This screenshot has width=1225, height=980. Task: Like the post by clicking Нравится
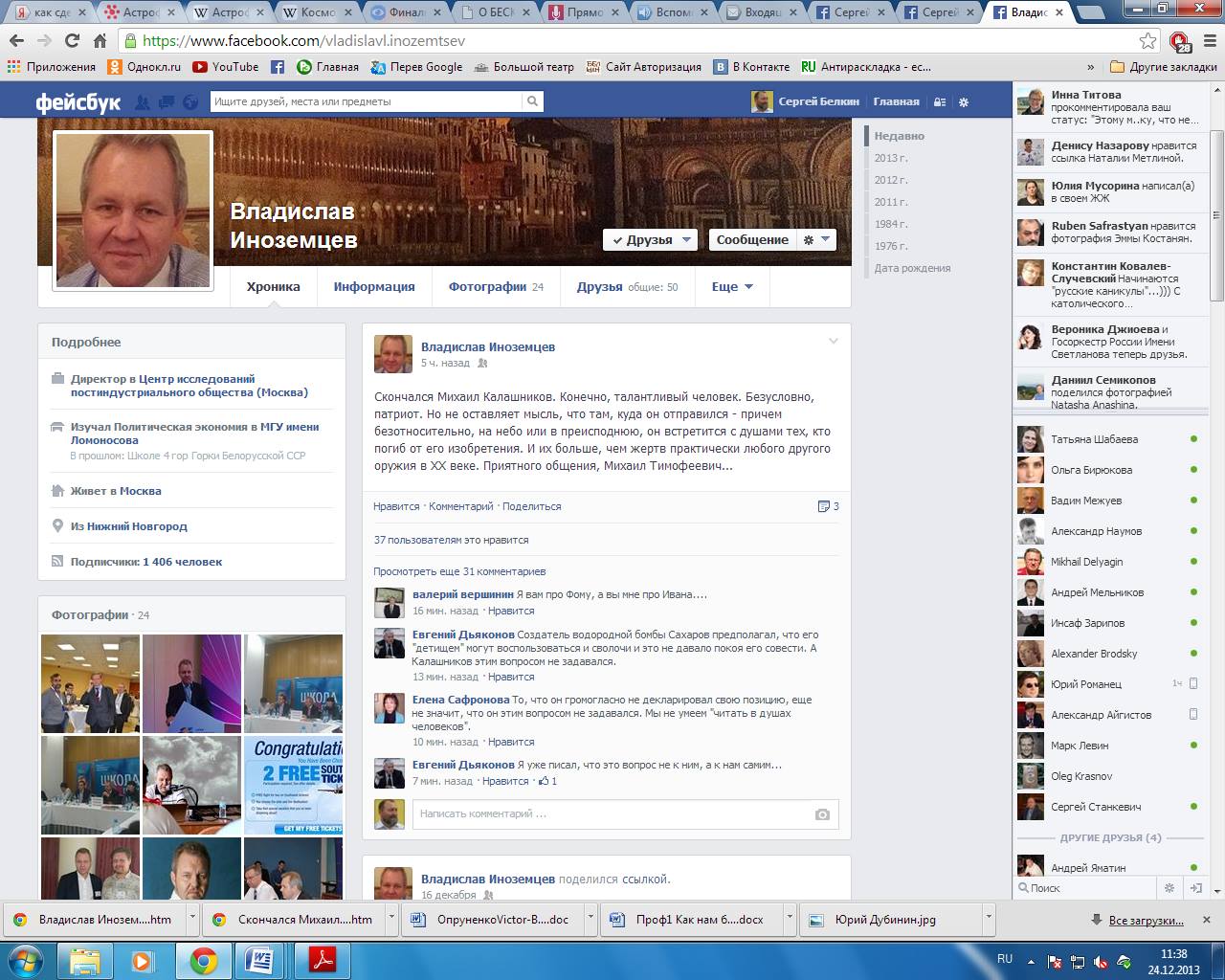396,506
